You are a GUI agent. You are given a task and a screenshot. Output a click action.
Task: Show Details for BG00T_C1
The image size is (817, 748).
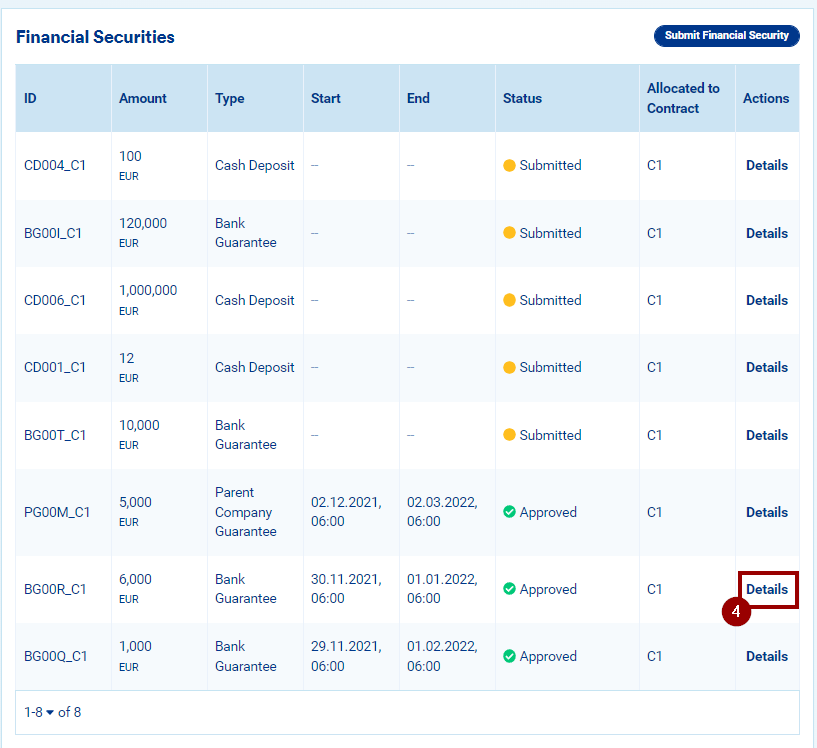(x=766, y=435)
